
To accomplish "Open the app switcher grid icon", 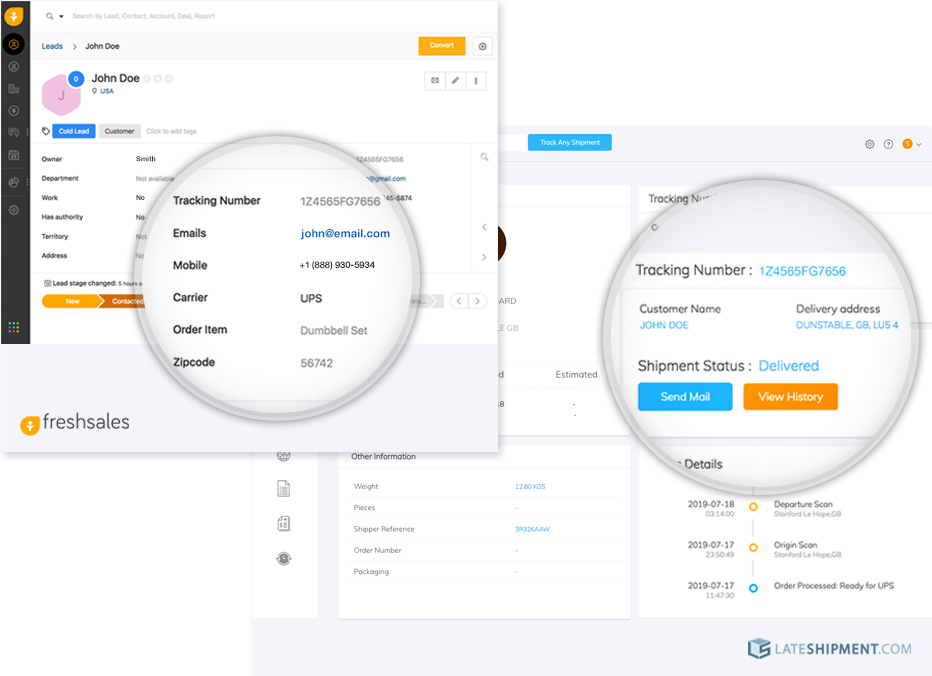I will [14, 327].
